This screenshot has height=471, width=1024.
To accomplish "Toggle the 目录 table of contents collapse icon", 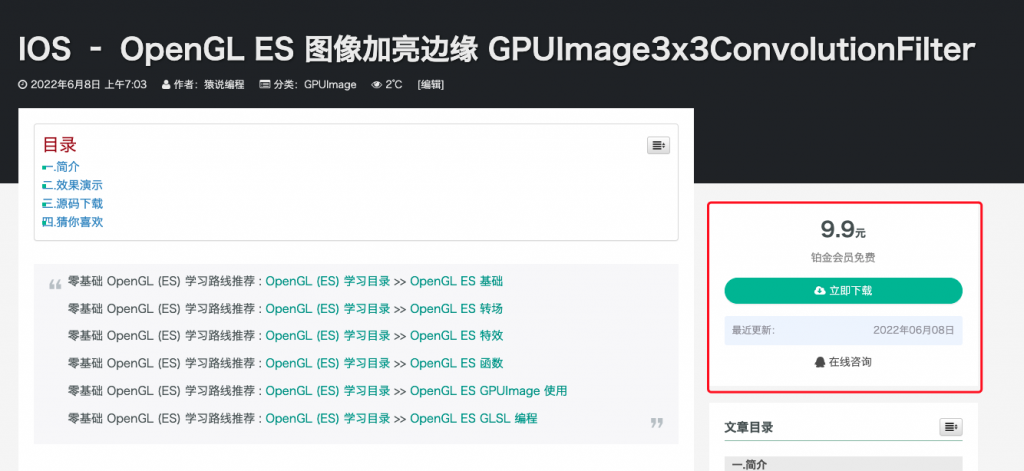I will (658, 146).
